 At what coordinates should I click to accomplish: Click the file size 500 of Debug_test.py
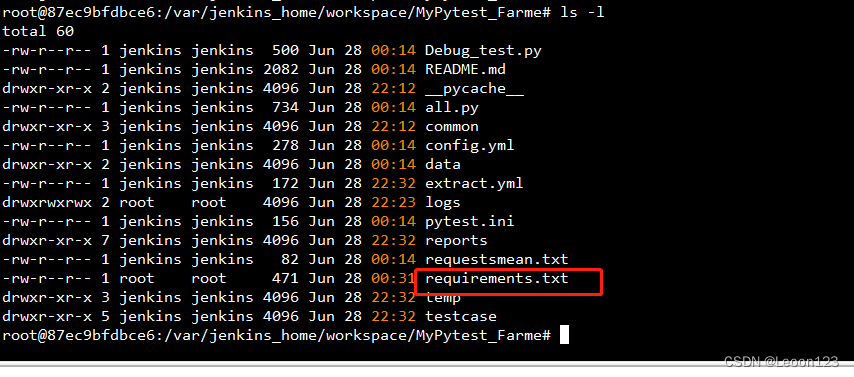(285, 51)
